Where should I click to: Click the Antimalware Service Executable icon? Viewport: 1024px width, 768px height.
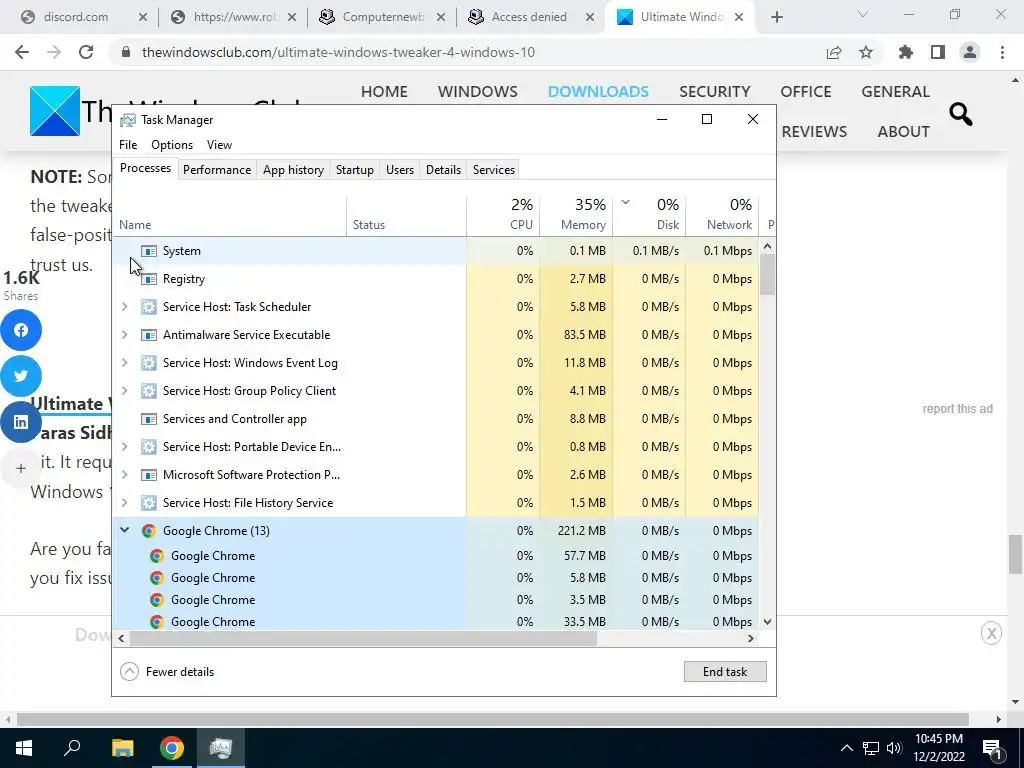click(x=149, y=335)
